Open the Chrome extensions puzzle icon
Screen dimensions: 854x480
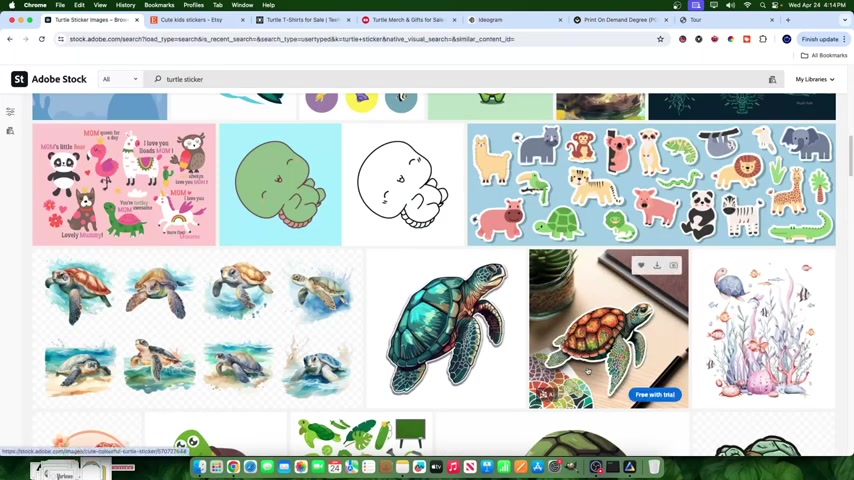tap(762, 39)
